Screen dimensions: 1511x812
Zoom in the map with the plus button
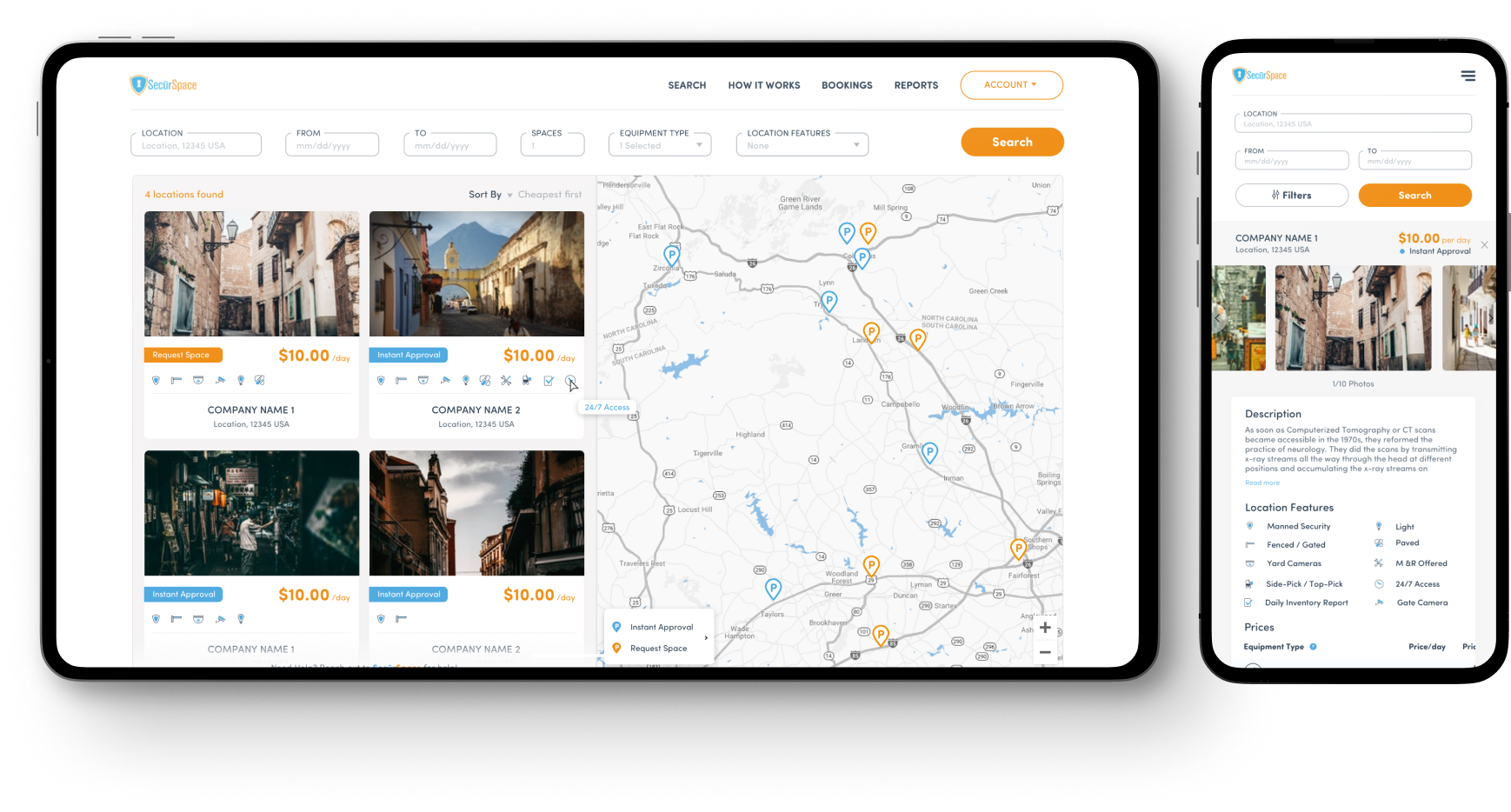pyautogui.click(x=1045, y=628)
